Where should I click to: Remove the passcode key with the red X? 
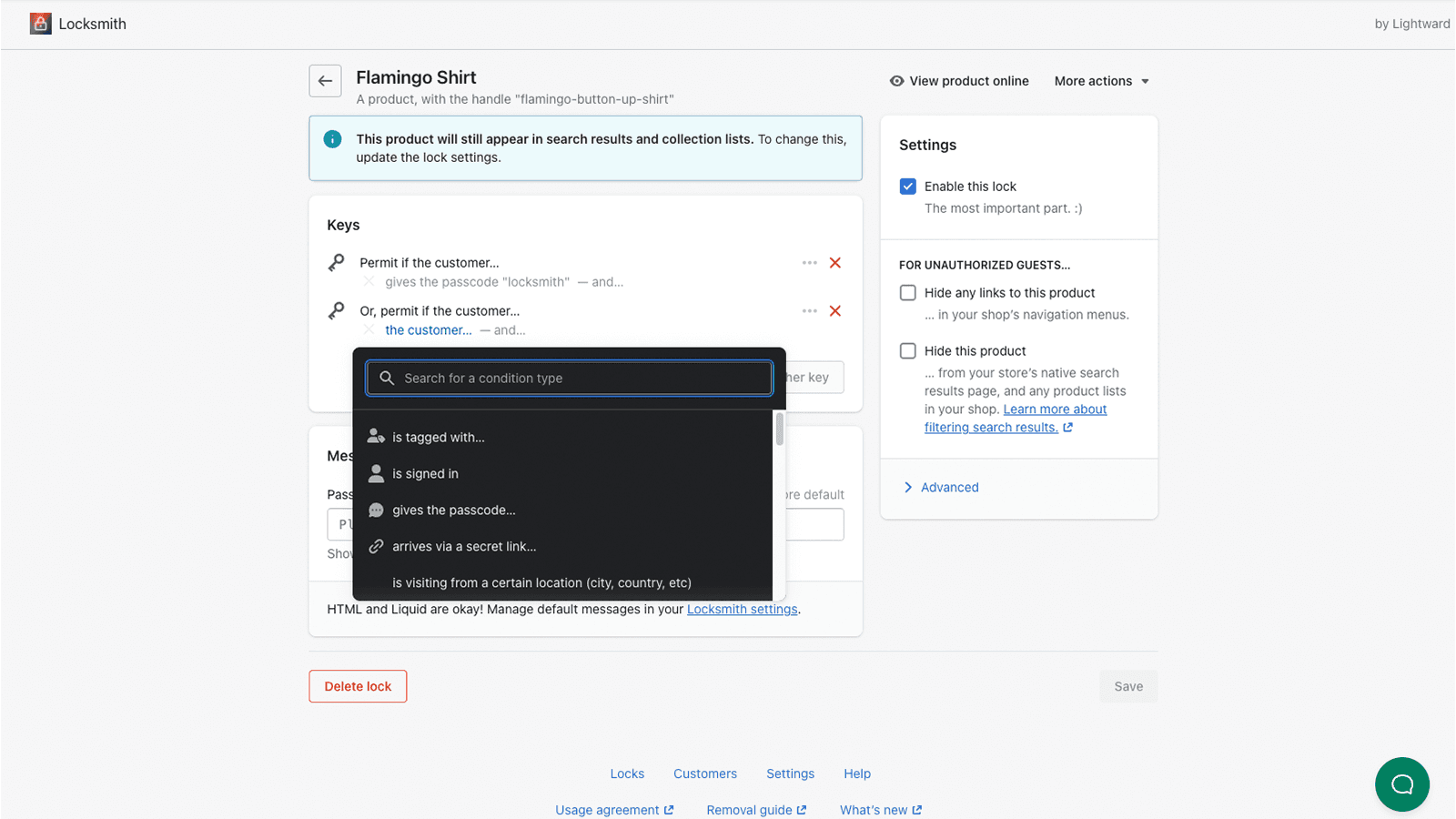pos(835,262)
